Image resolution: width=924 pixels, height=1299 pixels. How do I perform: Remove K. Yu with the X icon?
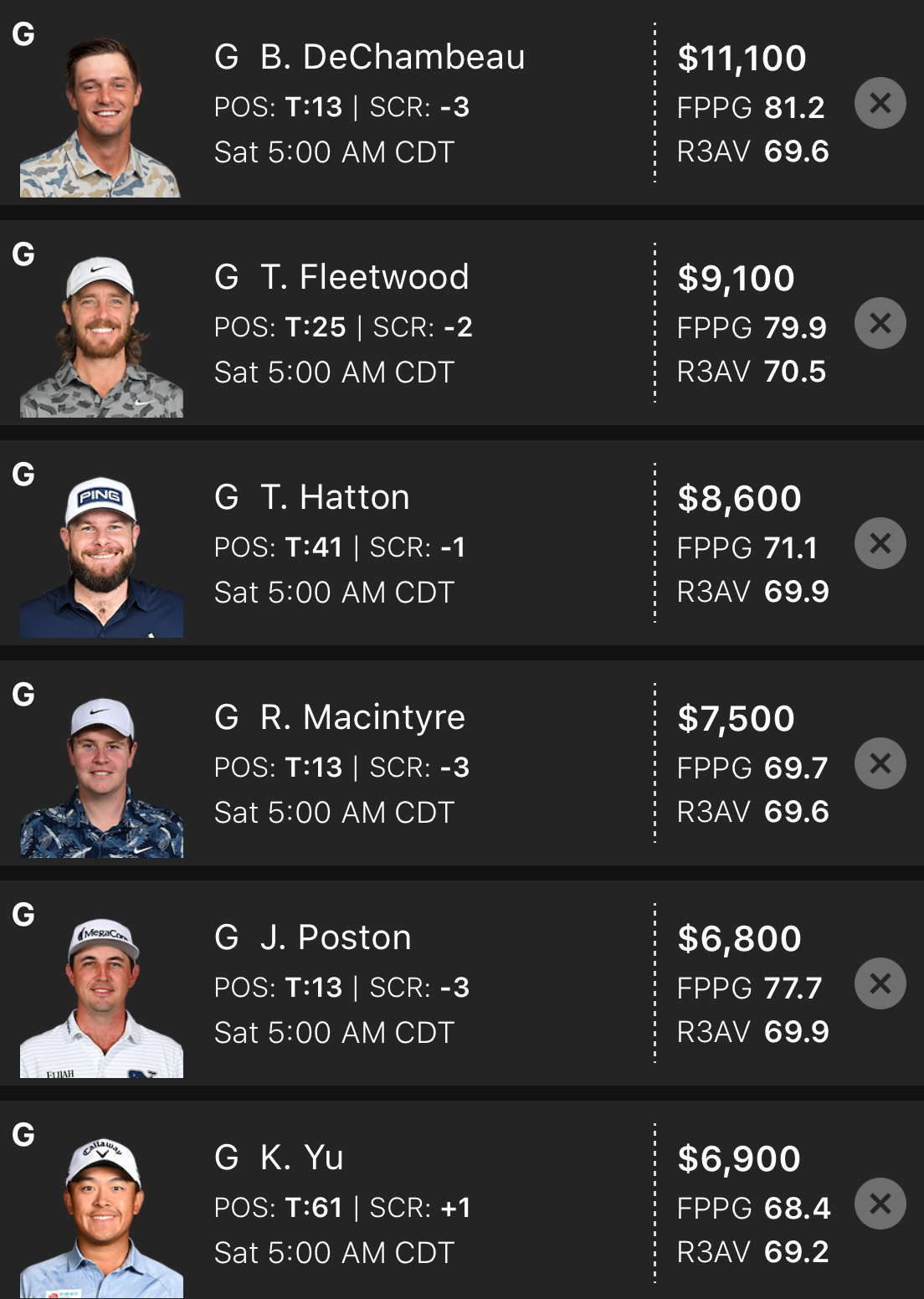coord(880,1204)
